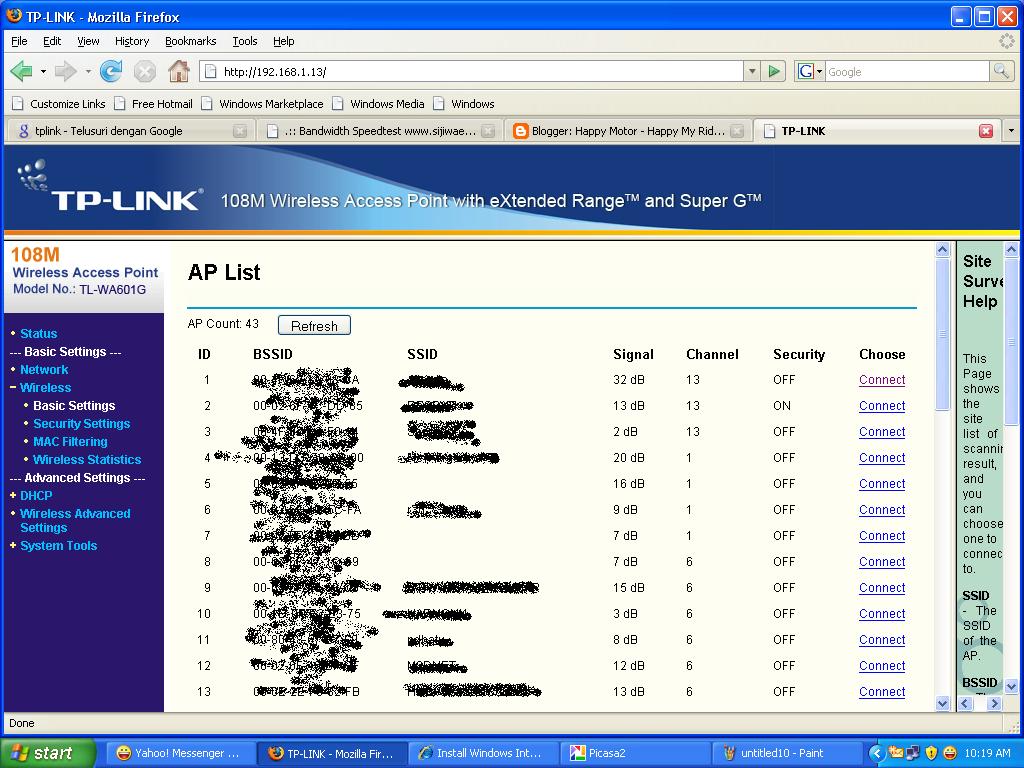Click Connect for AP ID 5
1024x768 pixels.
(882, 484)
